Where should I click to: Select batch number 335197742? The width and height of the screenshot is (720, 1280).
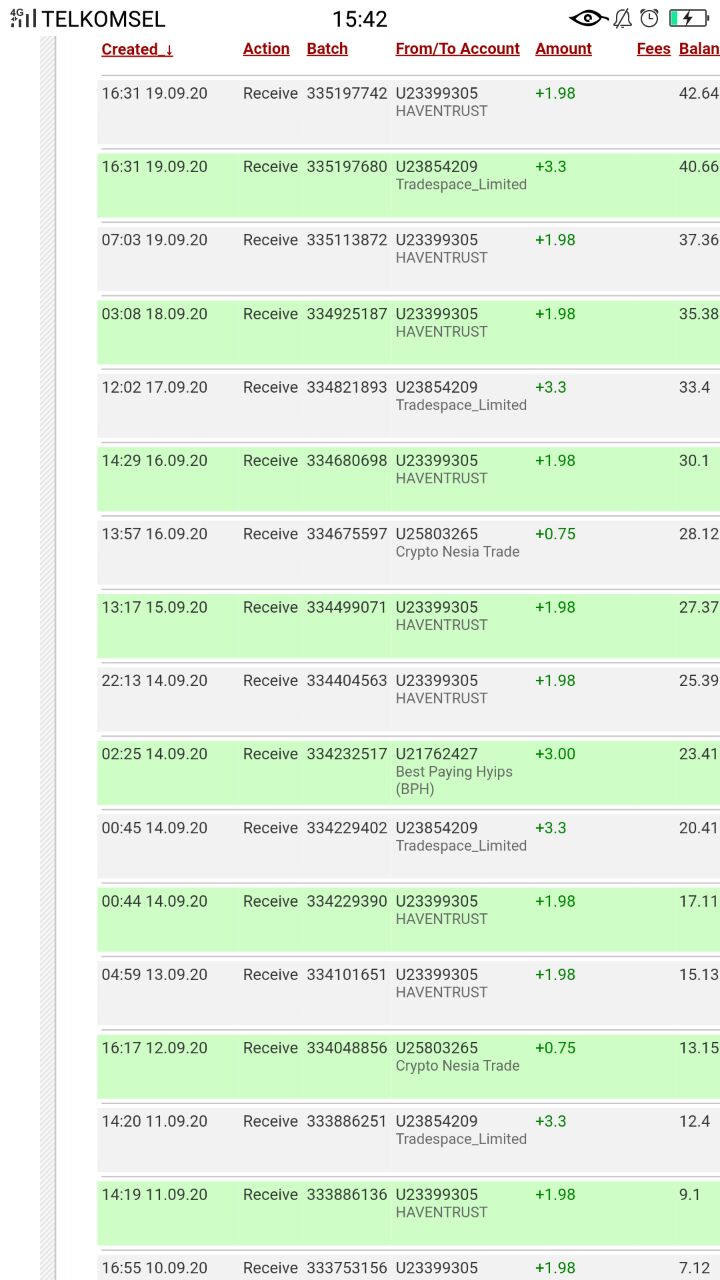point(347,93)
